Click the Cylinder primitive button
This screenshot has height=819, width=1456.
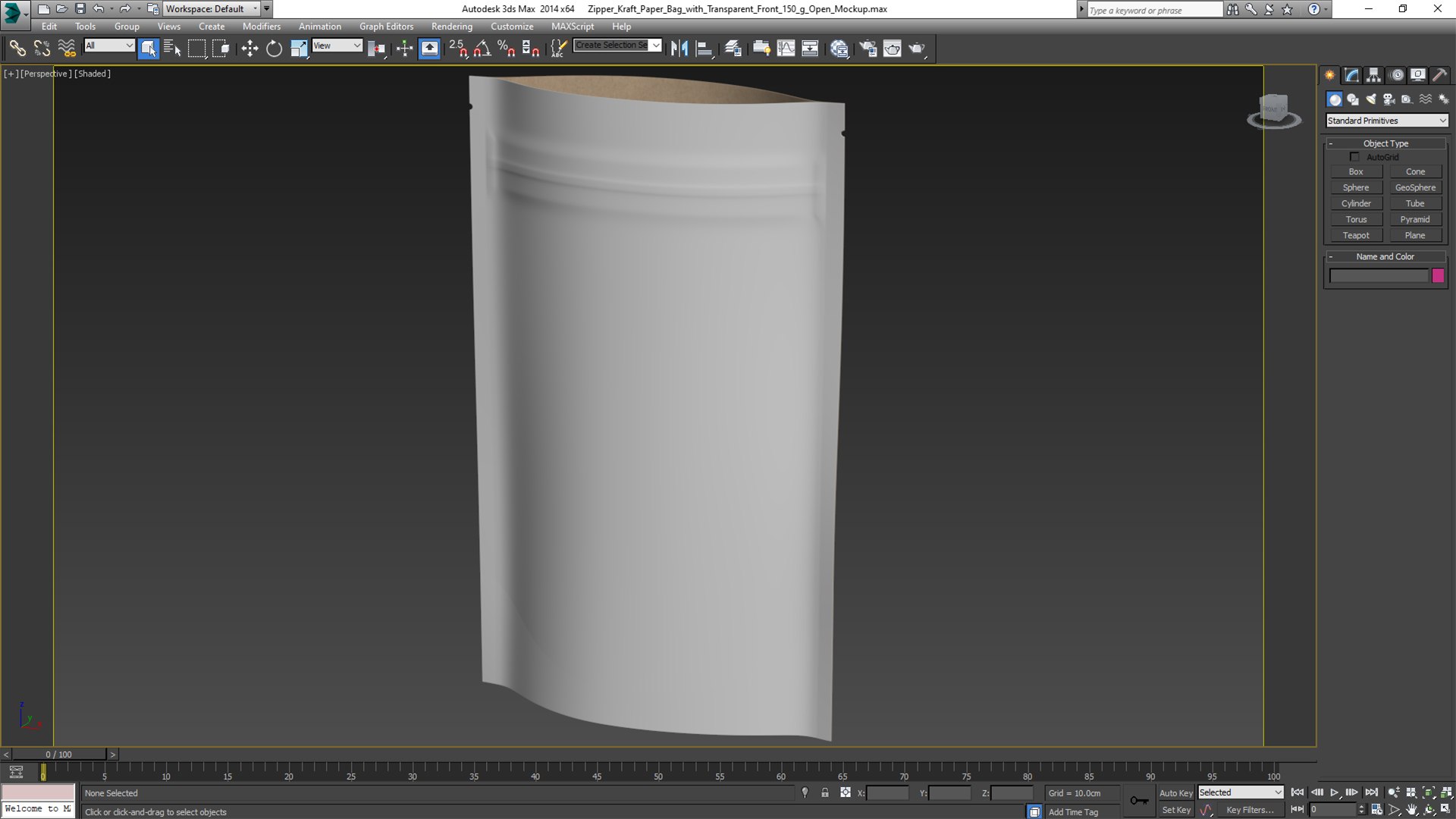pyautogui.click(x=1356, y=203)
